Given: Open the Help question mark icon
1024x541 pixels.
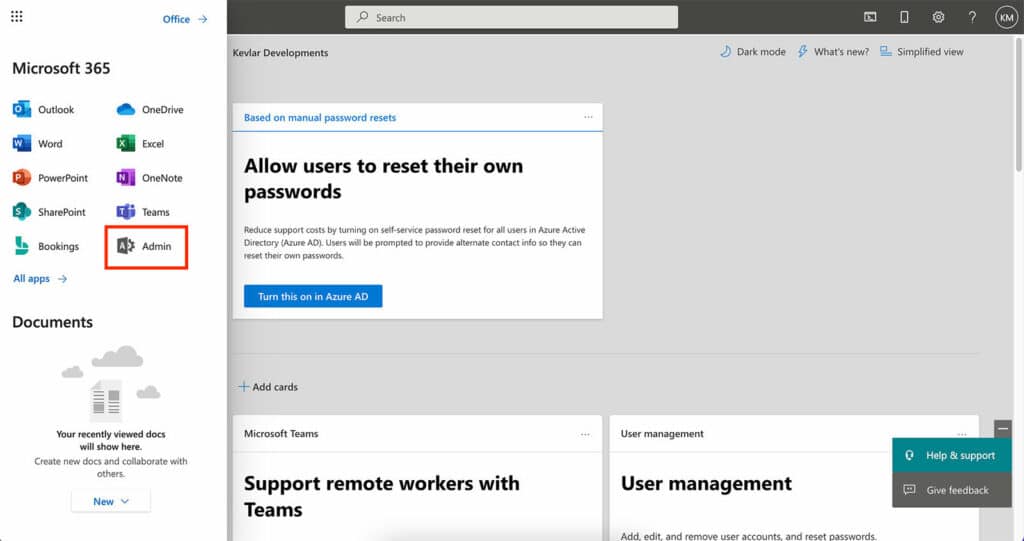Looking at the screenshot, I should point(972,18).
